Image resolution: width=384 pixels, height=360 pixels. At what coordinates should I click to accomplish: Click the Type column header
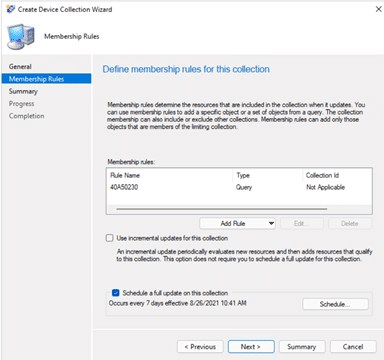(268, 175)
